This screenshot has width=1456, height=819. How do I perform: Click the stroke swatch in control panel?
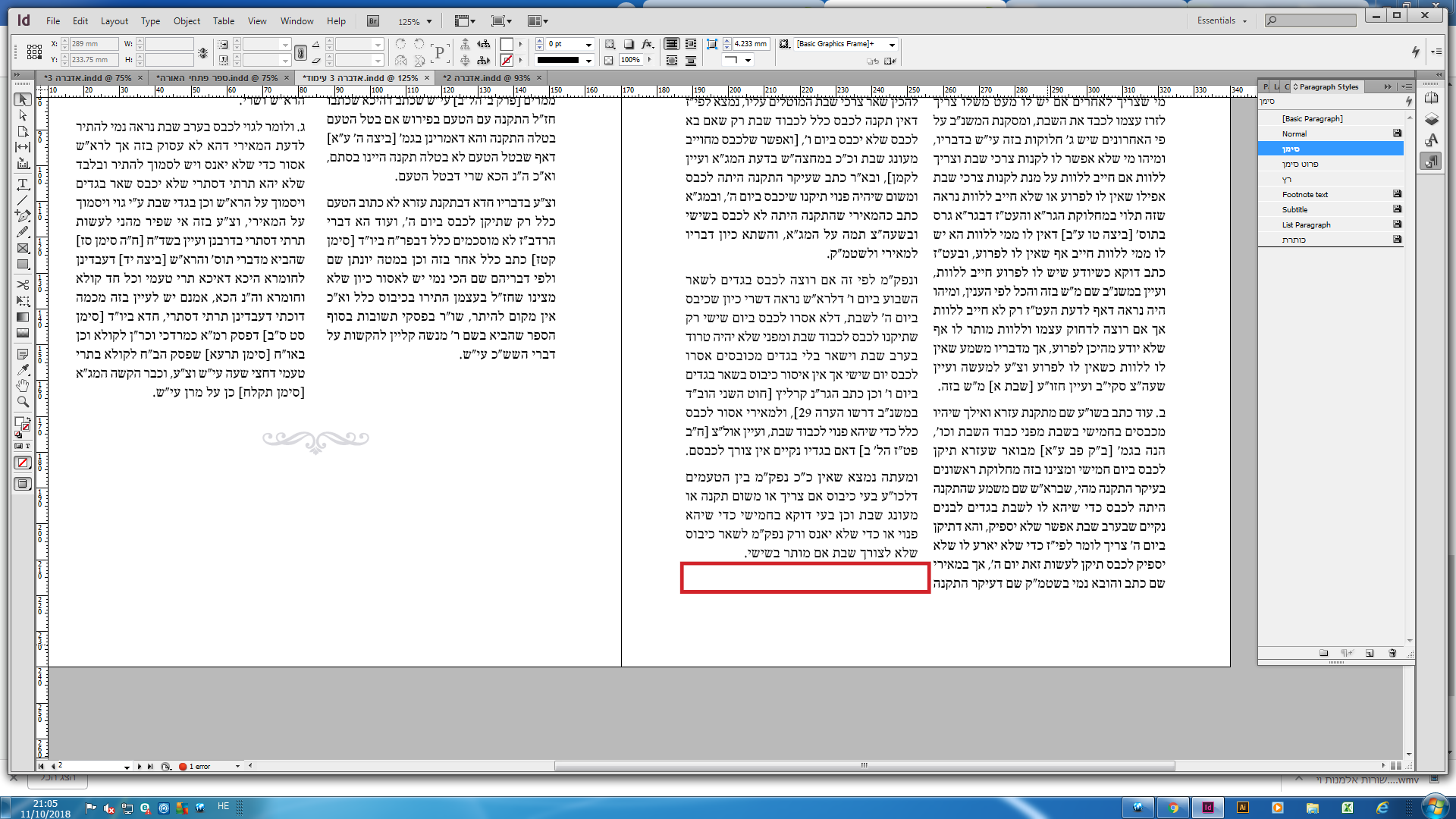pyautogui.click(x=507, y=60)
